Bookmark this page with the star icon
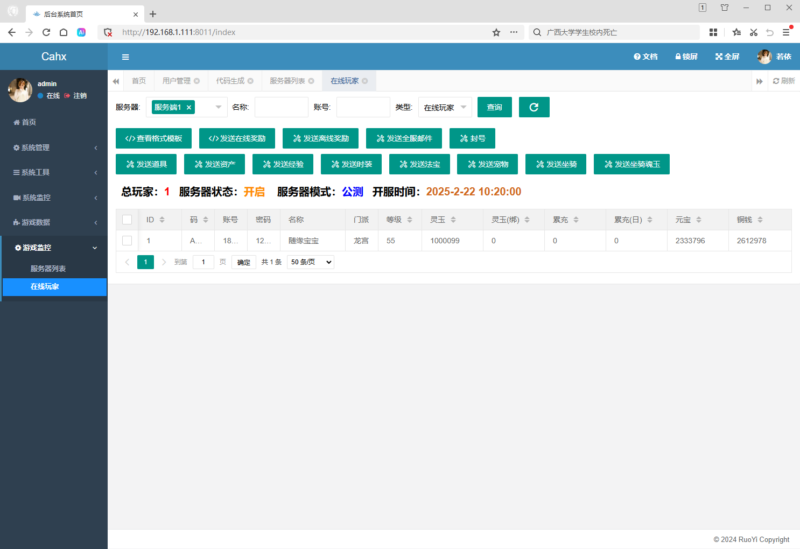Image resolution: width=800 pixels, height=549 pixels. [496, 32]
